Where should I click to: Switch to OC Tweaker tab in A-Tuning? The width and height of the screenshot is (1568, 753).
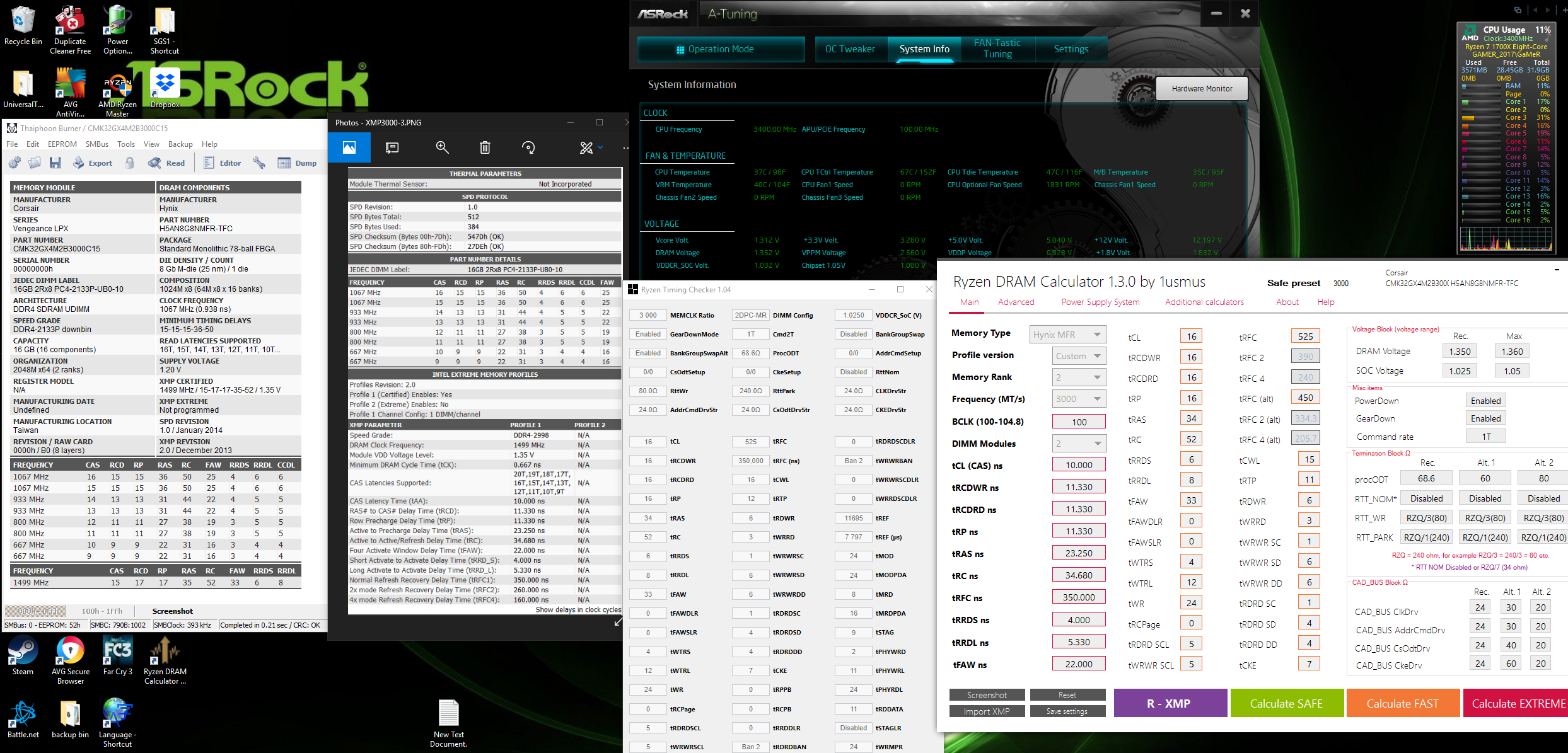tap(849, 49)
